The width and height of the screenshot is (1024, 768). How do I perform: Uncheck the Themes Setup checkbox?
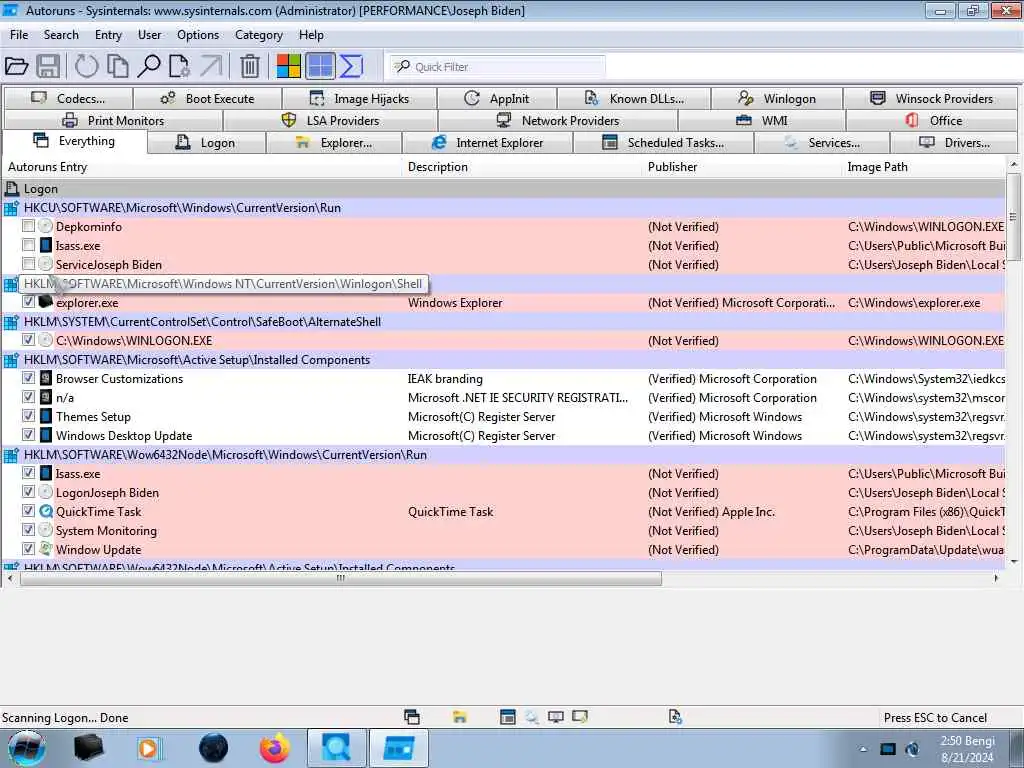coord(28,415)
